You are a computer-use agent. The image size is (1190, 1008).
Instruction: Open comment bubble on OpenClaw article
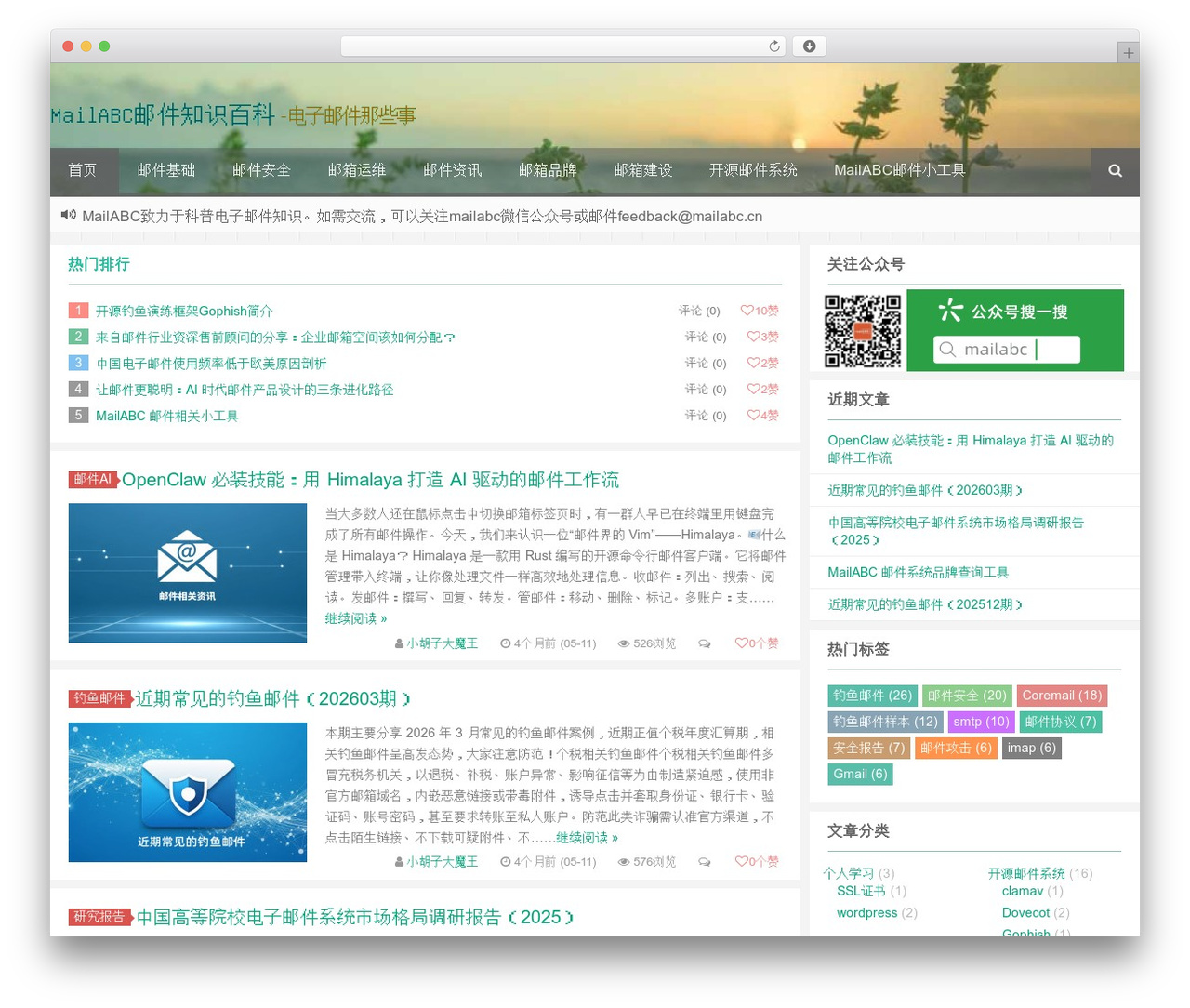coord(705,643)
